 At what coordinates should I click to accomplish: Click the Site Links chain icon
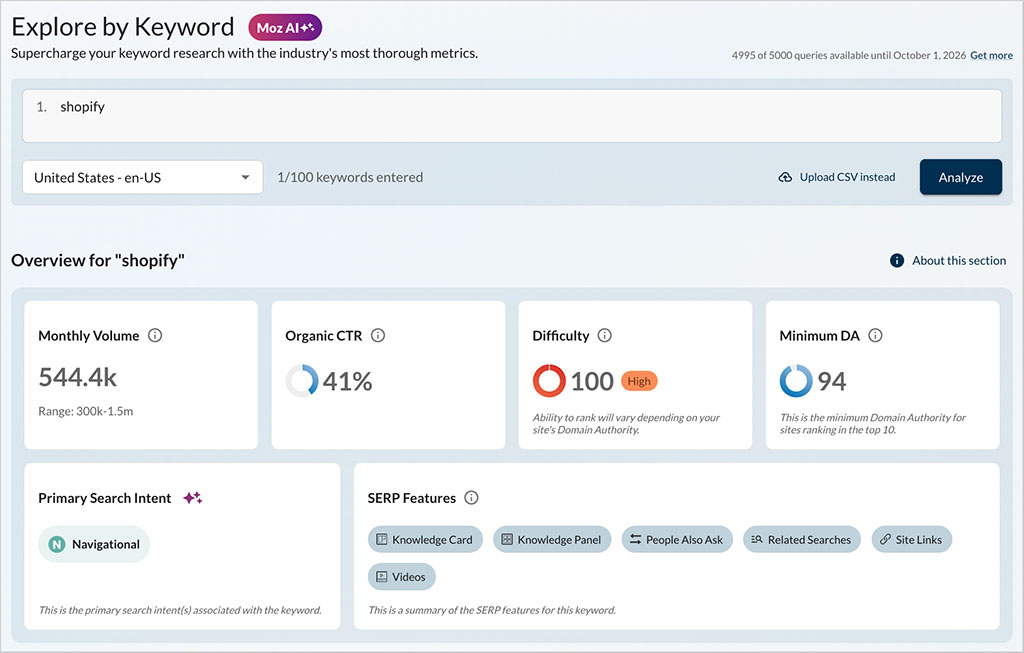click(x=886, y=539)
